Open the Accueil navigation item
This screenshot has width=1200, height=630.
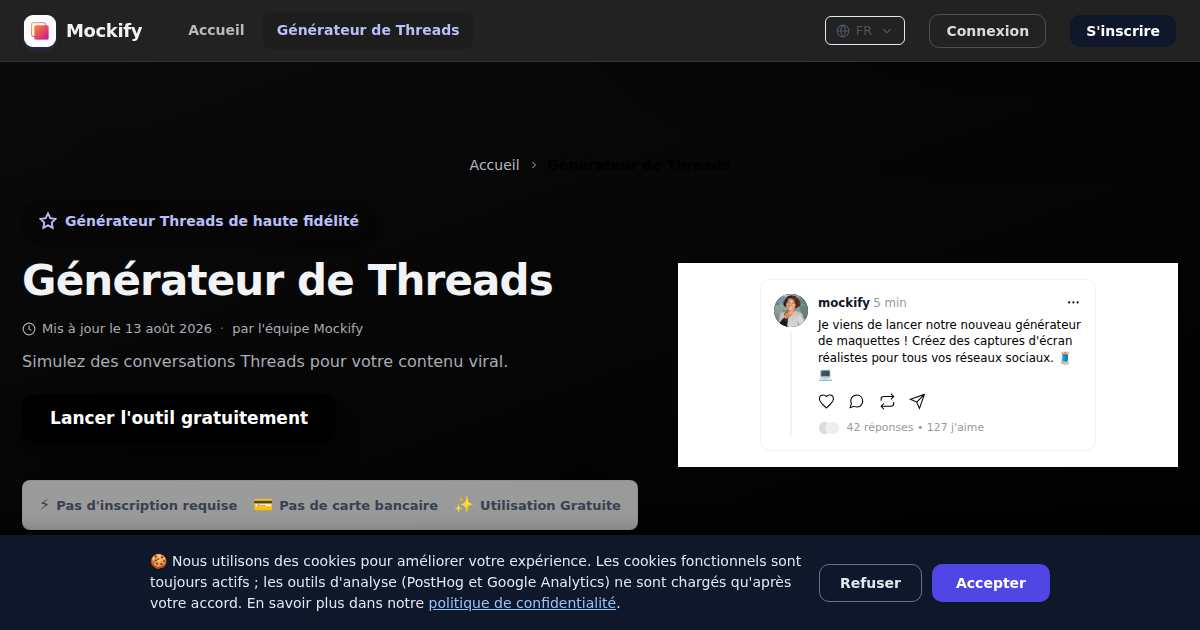(216, 30)
